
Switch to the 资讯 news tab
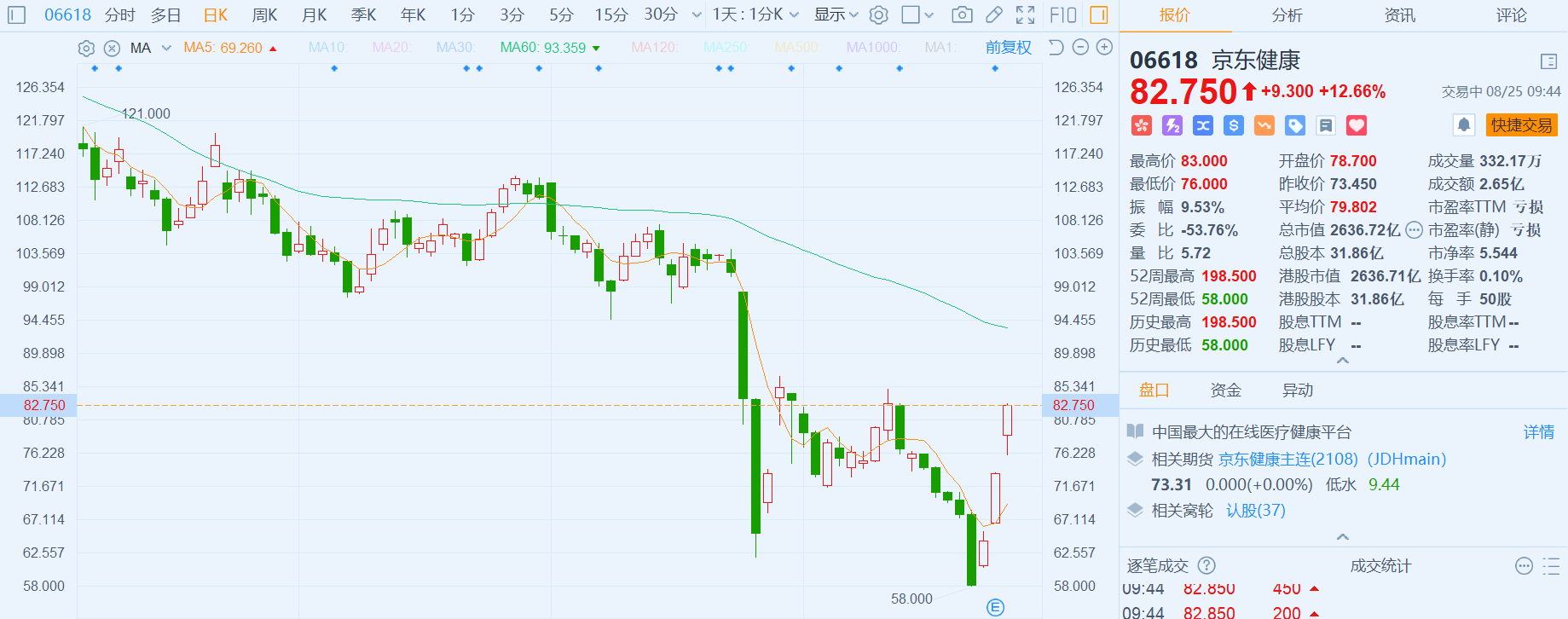click(x=1399, y=15)
